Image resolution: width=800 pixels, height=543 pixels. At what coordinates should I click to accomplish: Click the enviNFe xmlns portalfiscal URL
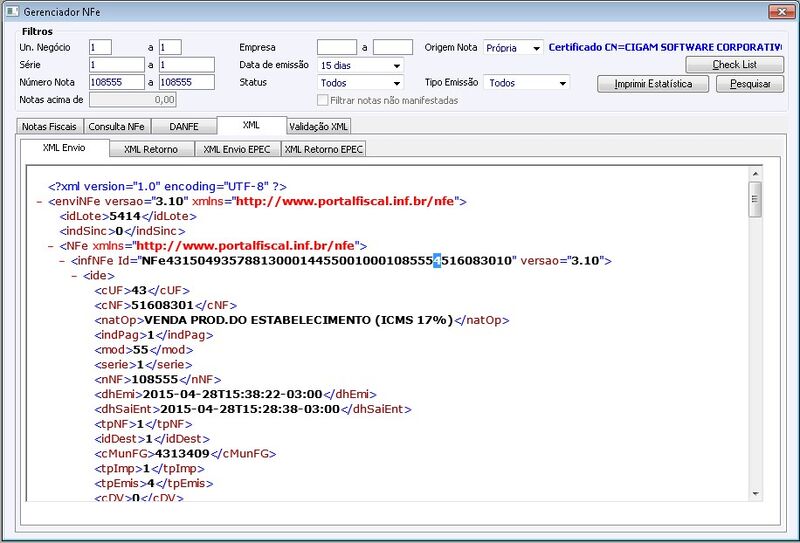tap(345, 202)
